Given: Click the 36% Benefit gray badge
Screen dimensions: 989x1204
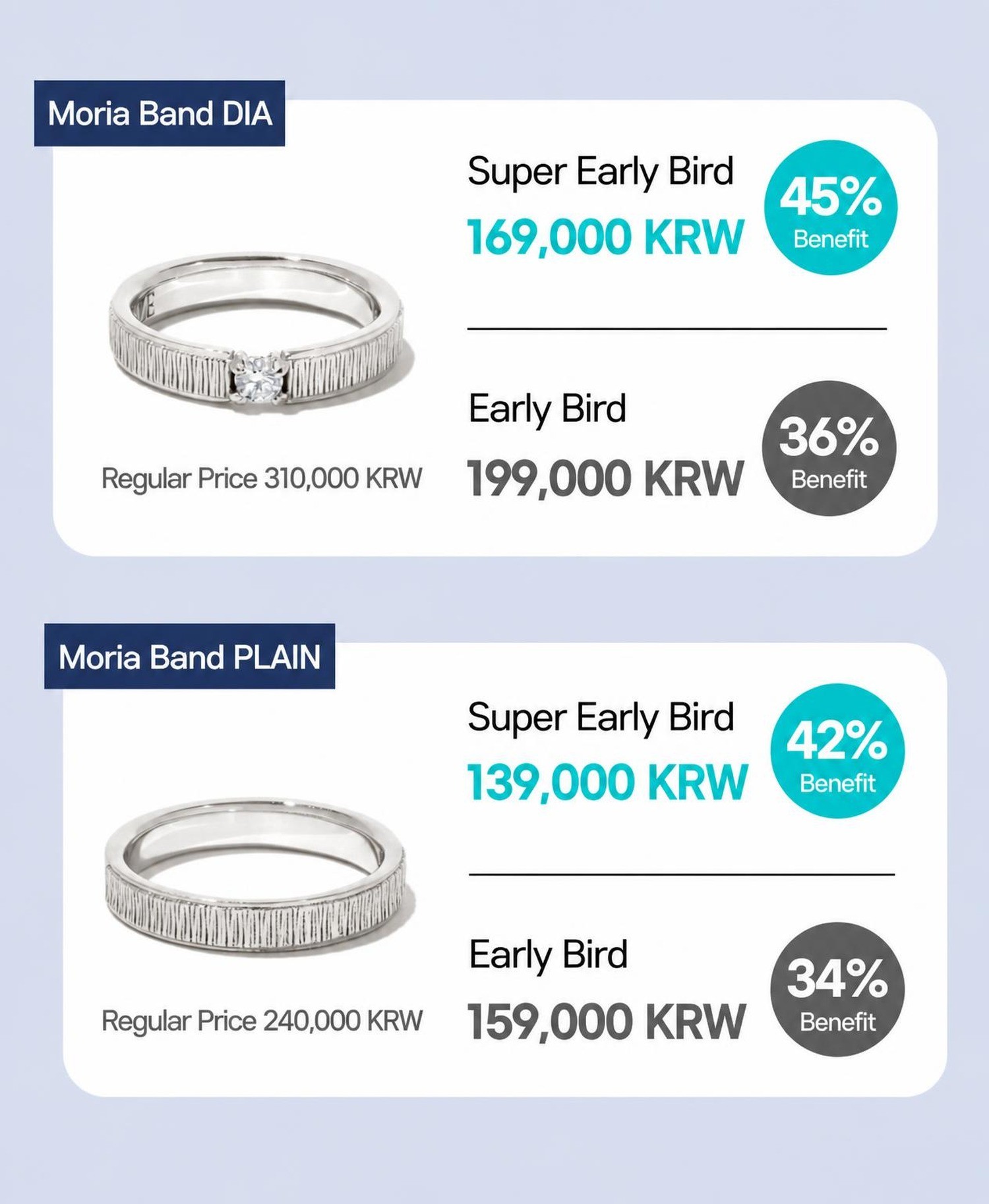Looking at the screenshot, I should coord(829,448).
